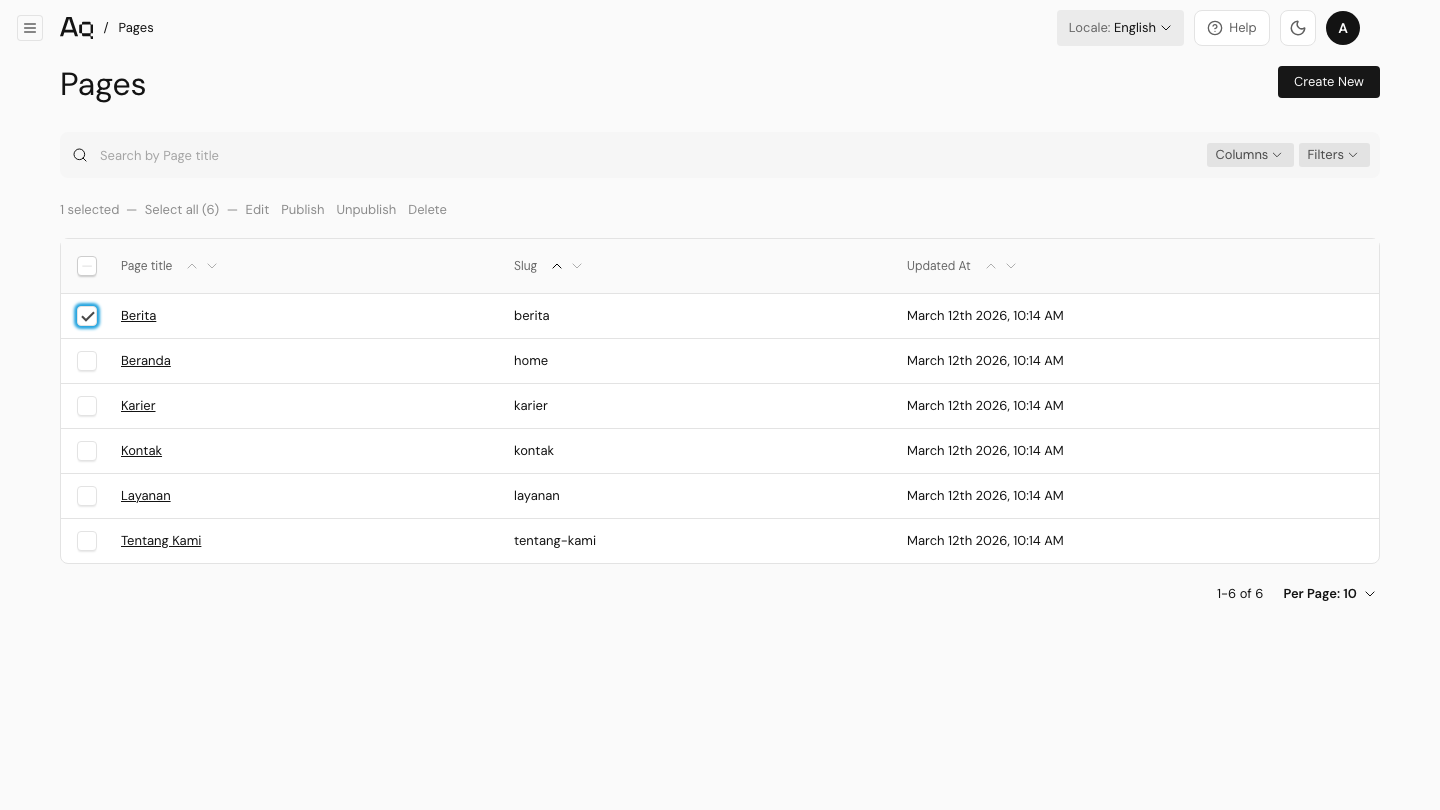Unpublish the selected page
The image size is (1440, 810).
click(x=366, y=210)
